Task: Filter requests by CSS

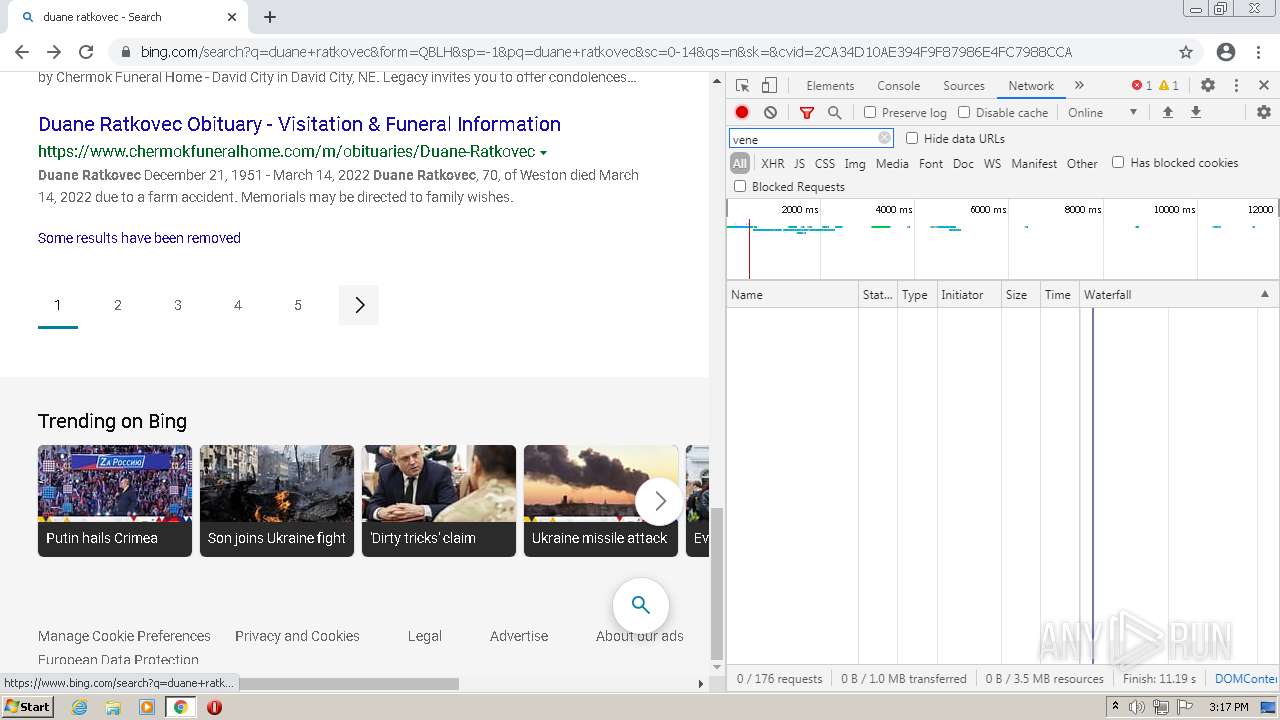Action: pos(824,163)
